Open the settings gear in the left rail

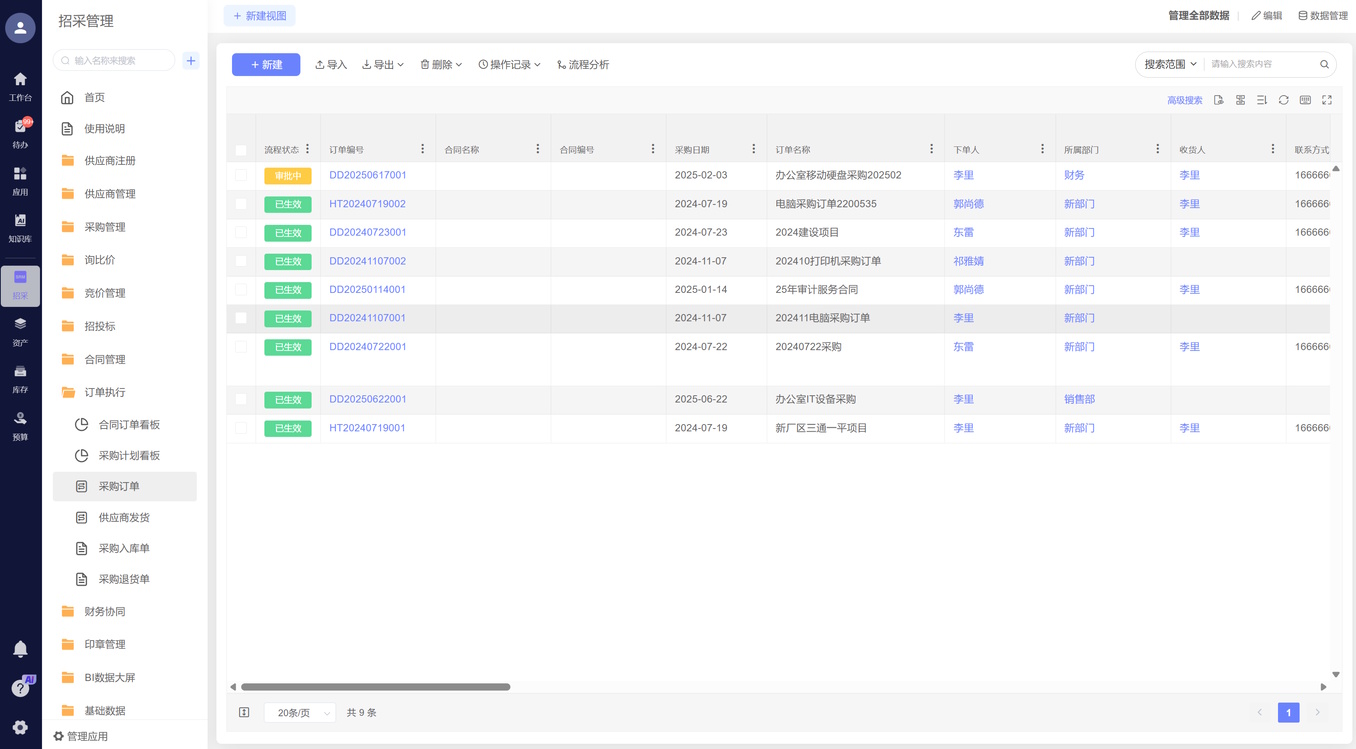20,728
